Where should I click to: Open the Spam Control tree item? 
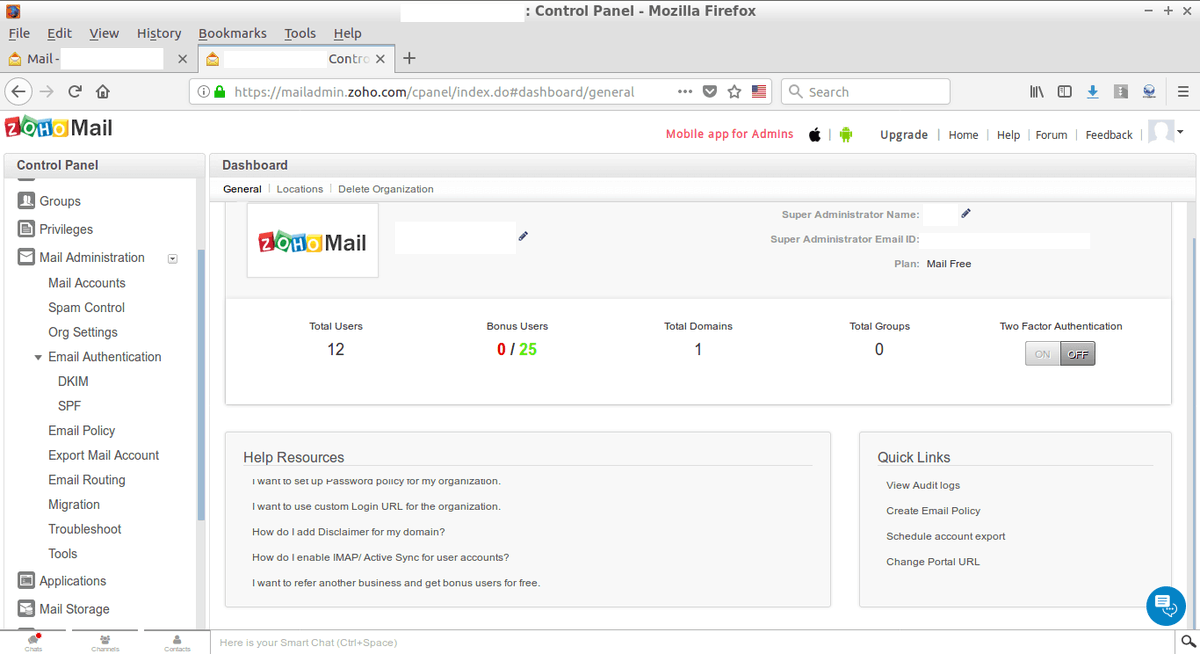(86, 308)
